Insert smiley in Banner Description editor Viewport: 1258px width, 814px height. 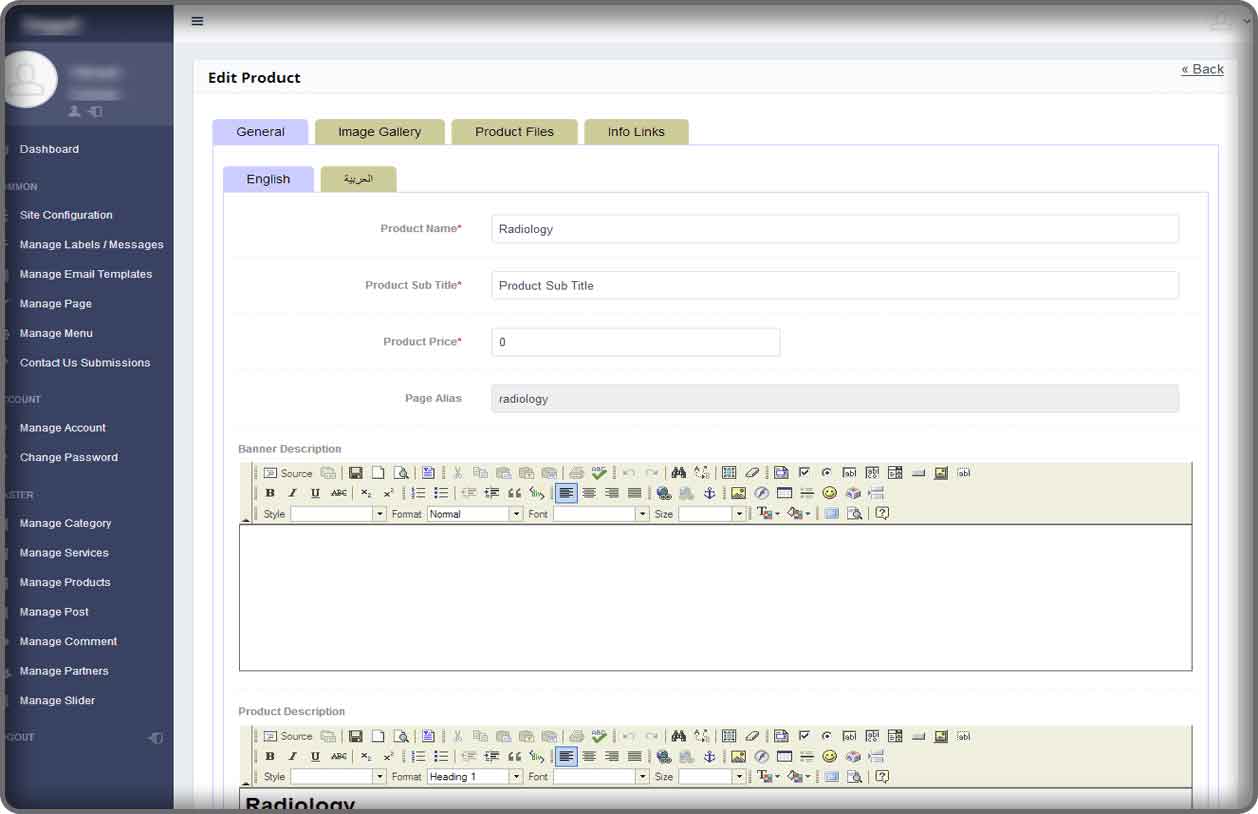(x=829, y=493)
